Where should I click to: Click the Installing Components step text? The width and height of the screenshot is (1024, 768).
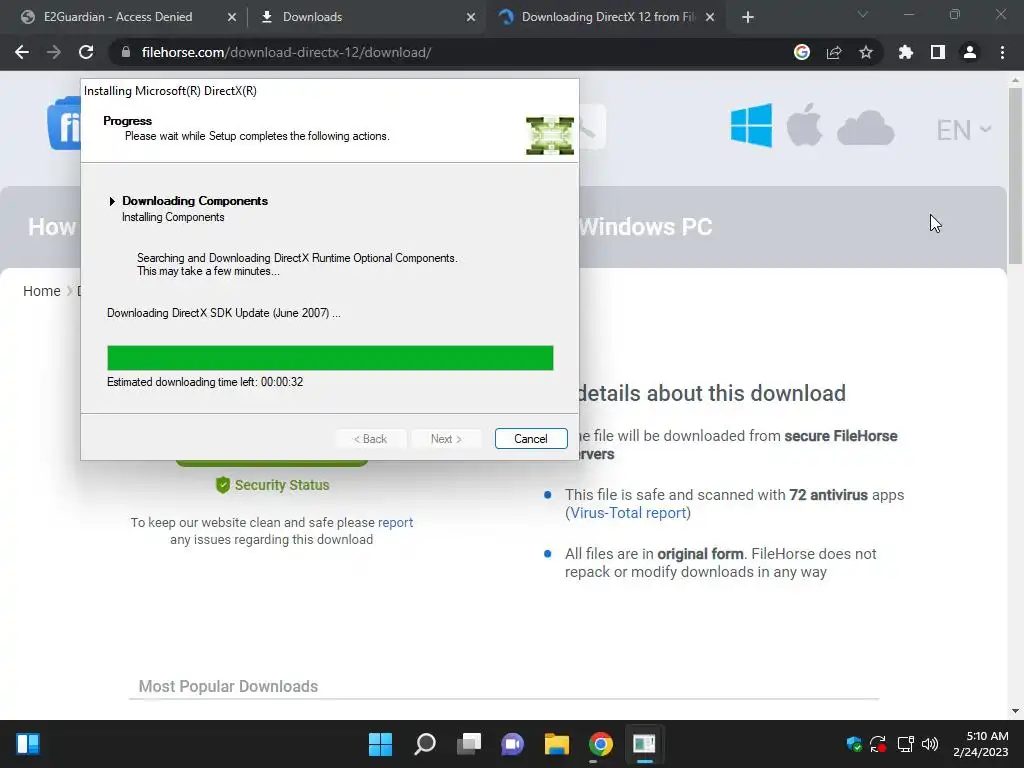pyautogui.click(x=173, y=217)
